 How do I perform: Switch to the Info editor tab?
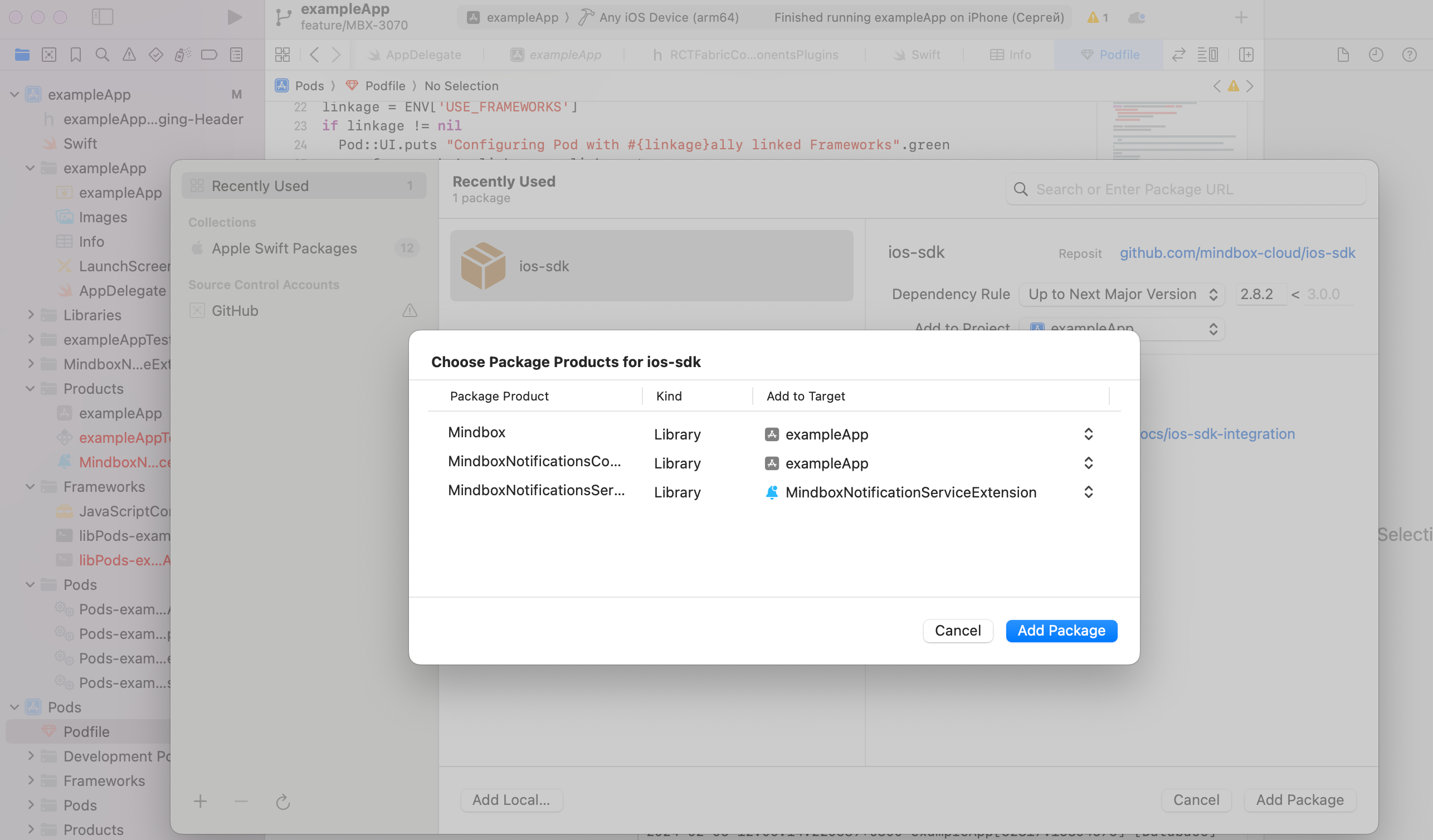[1011, 55]
